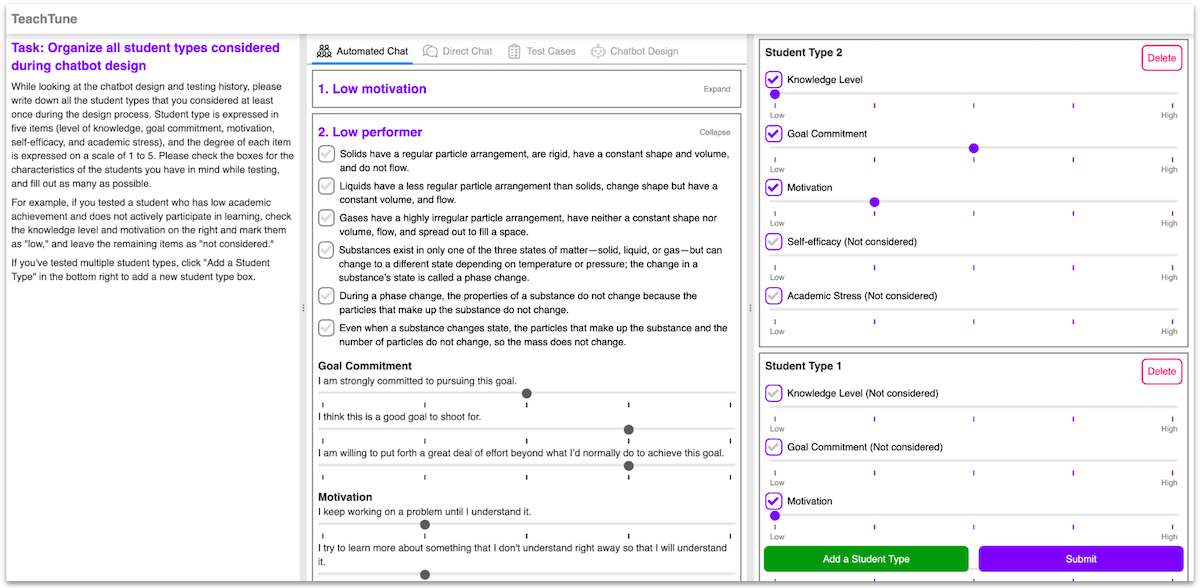Click the TeachTune app title
Viewport: 1200px width, 588px height.
pyautogui.click(x=44, y=19)
